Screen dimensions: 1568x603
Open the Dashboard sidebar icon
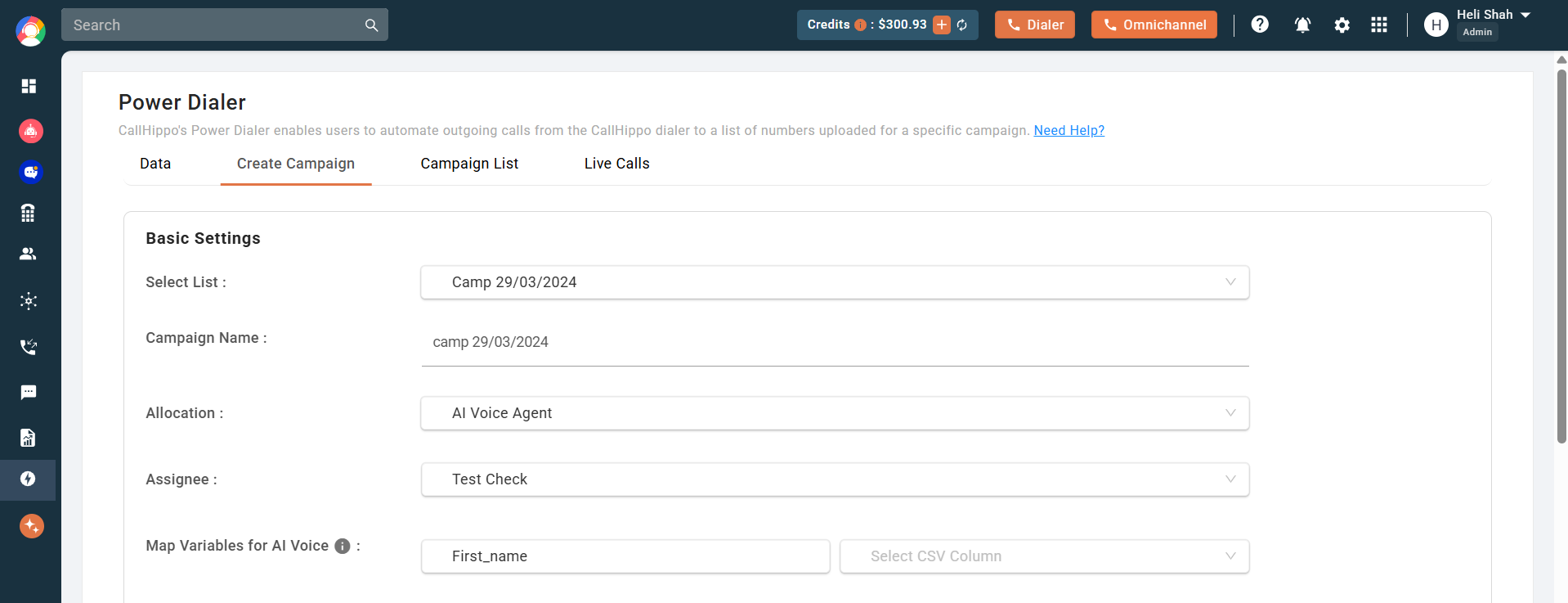coord(29,86)
